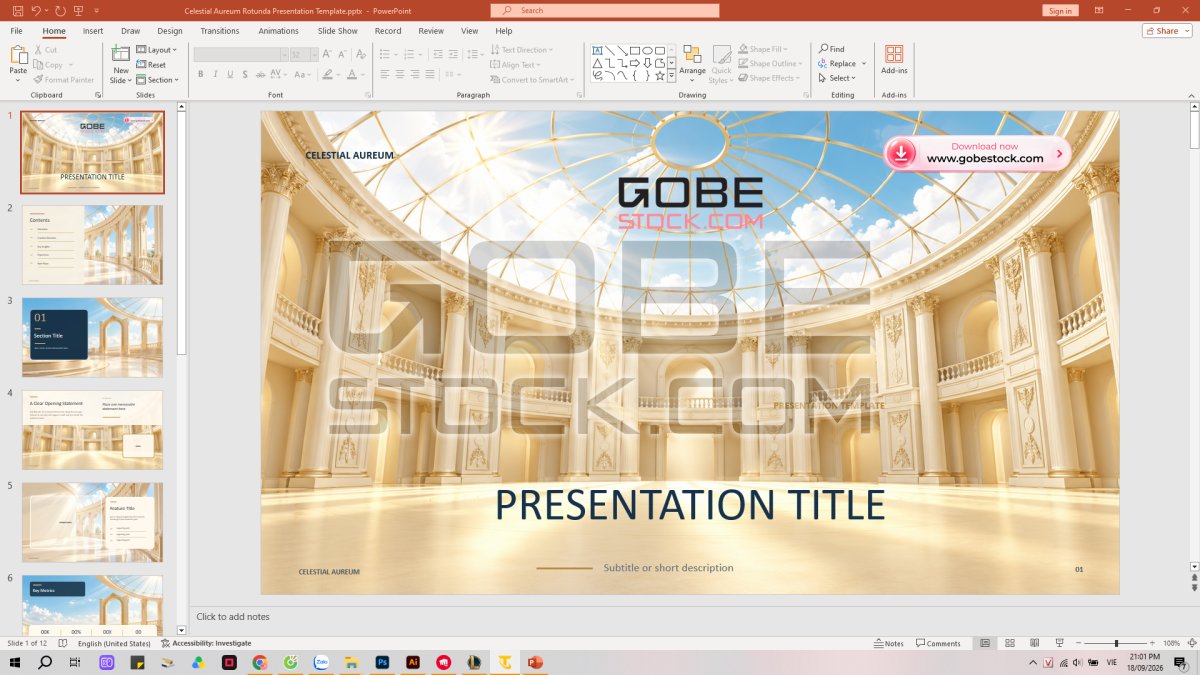Screen dimensions: 1200x675
Task: Open the Layout dropdown
Action: coord(156,50)
